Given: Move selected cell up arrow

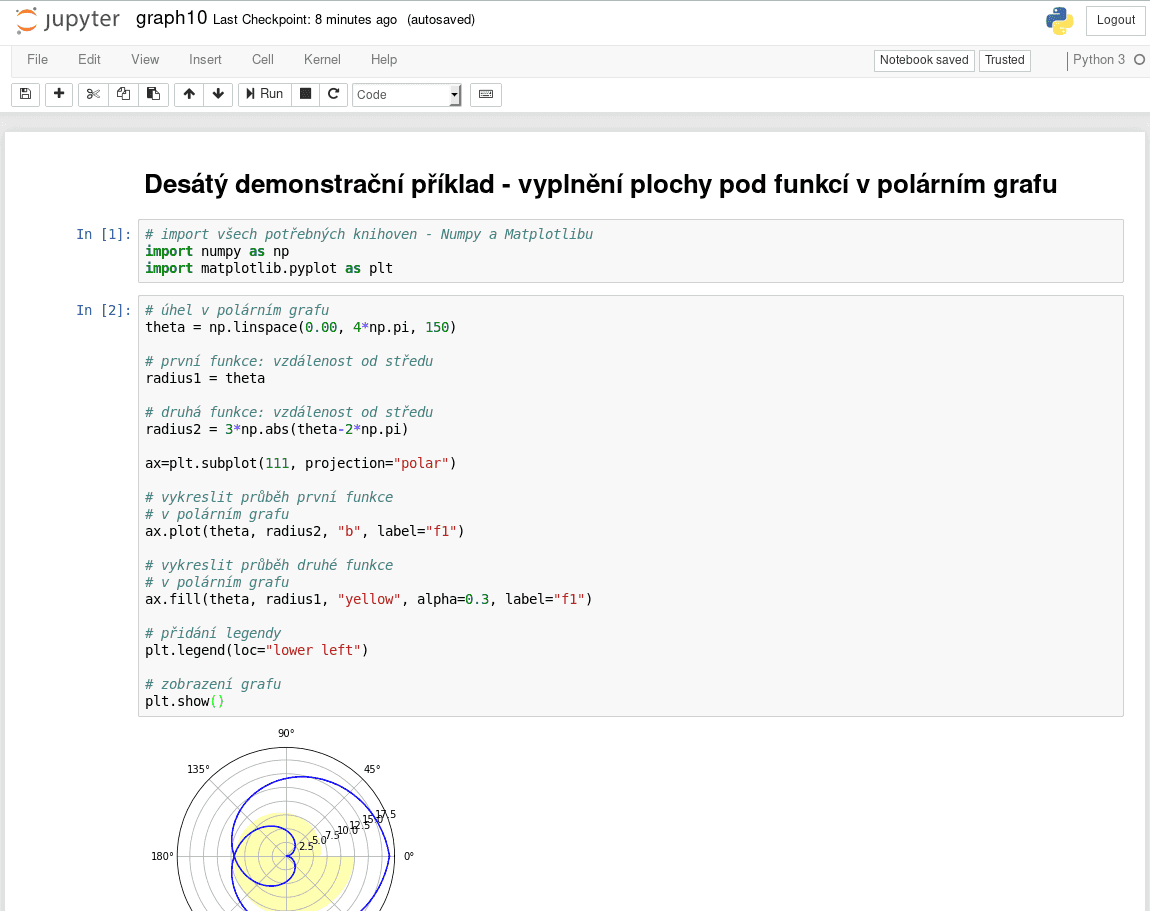Looking at the screenshot, I should (x=189, y=94).
